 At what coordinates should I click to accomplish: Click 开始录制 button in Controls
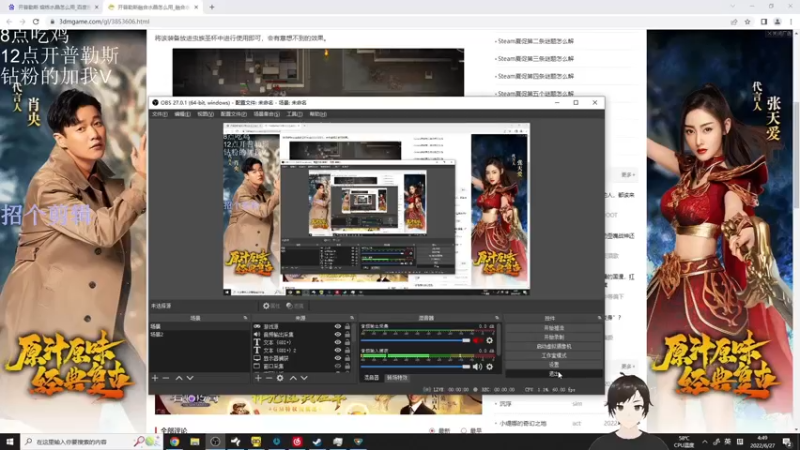point(554,337)
